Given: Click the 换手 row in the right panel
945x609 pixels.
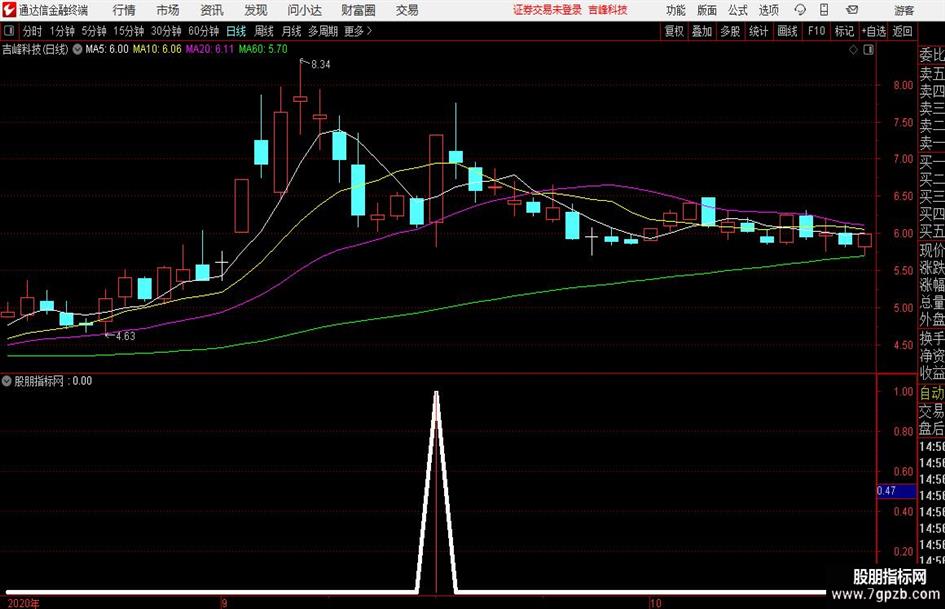Looking at the screenshot, I should [x=932, y=338].
